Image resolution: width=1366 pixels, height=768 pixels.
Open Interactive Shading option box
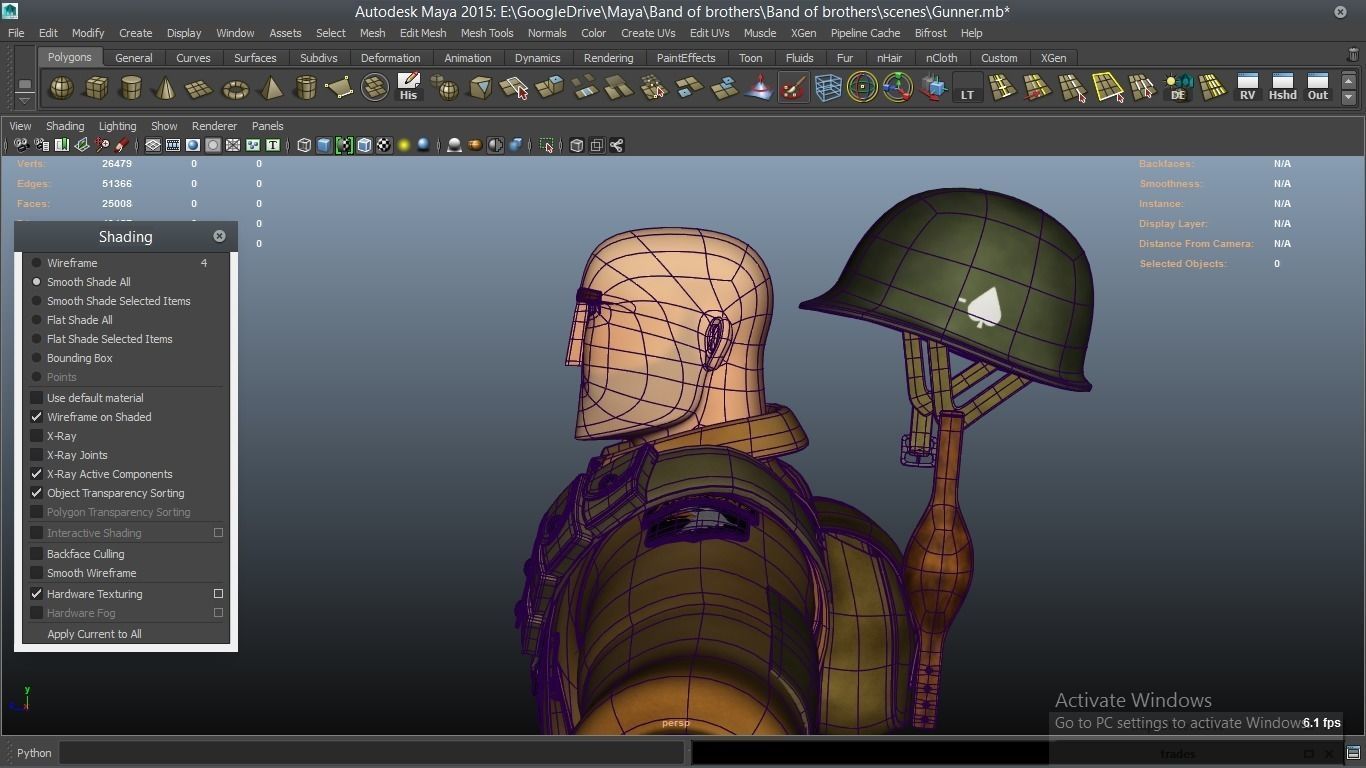pyautogui.click(x=218, y=533)
